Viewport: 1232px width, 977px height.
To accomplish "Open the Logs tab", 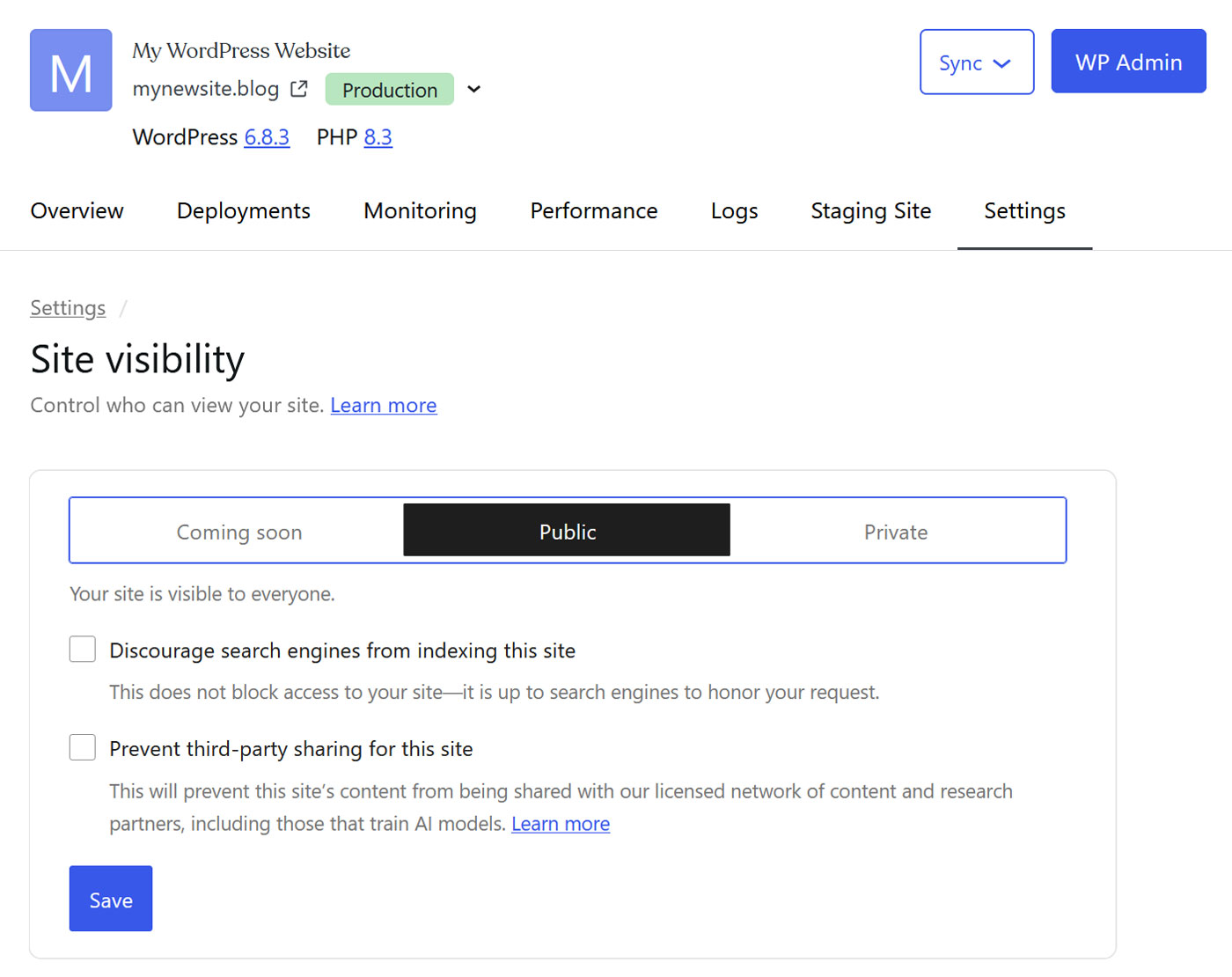I will coord(734,210).
